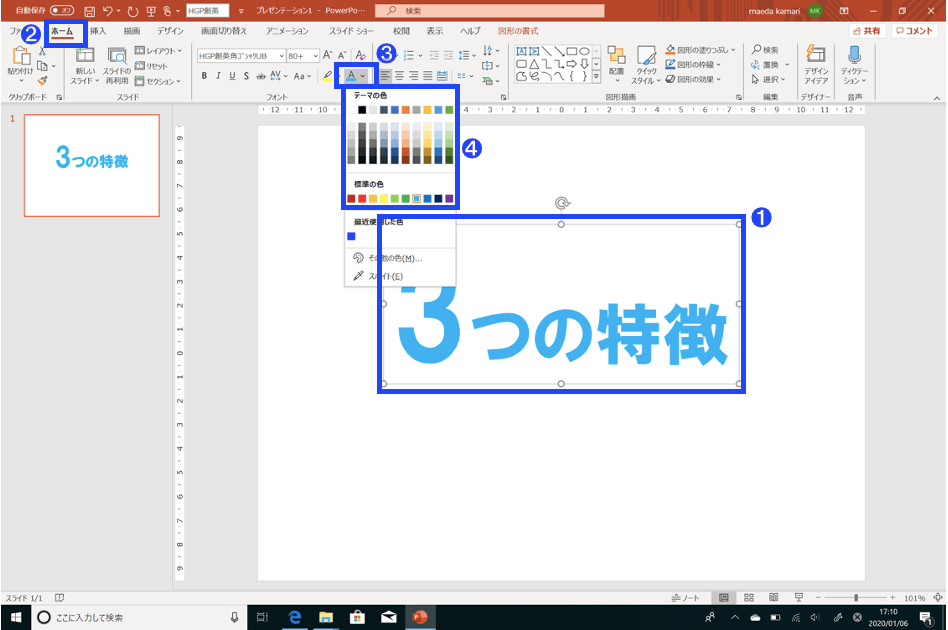Open Shape Effects (図形の効果) dropdown
This screenshot has width=948, height=630.
[693, 79]
